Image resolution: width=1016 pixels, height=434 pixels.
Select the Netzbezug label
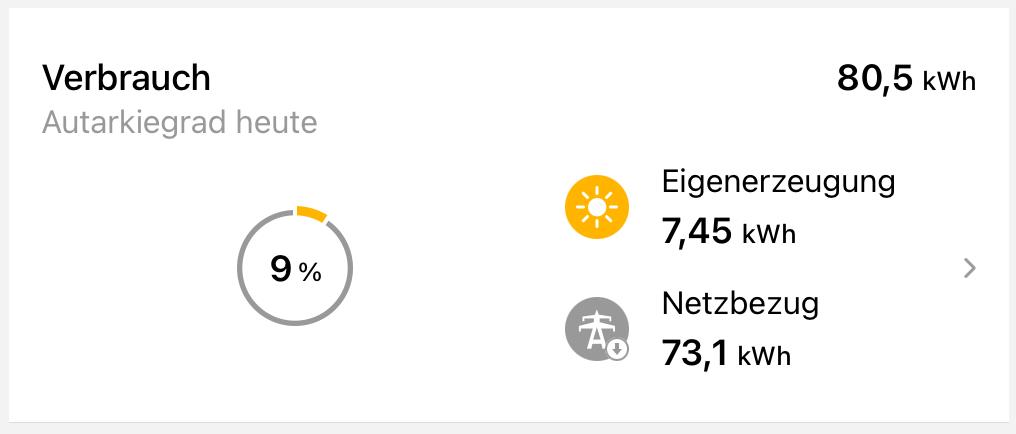(x=741, y=304)
